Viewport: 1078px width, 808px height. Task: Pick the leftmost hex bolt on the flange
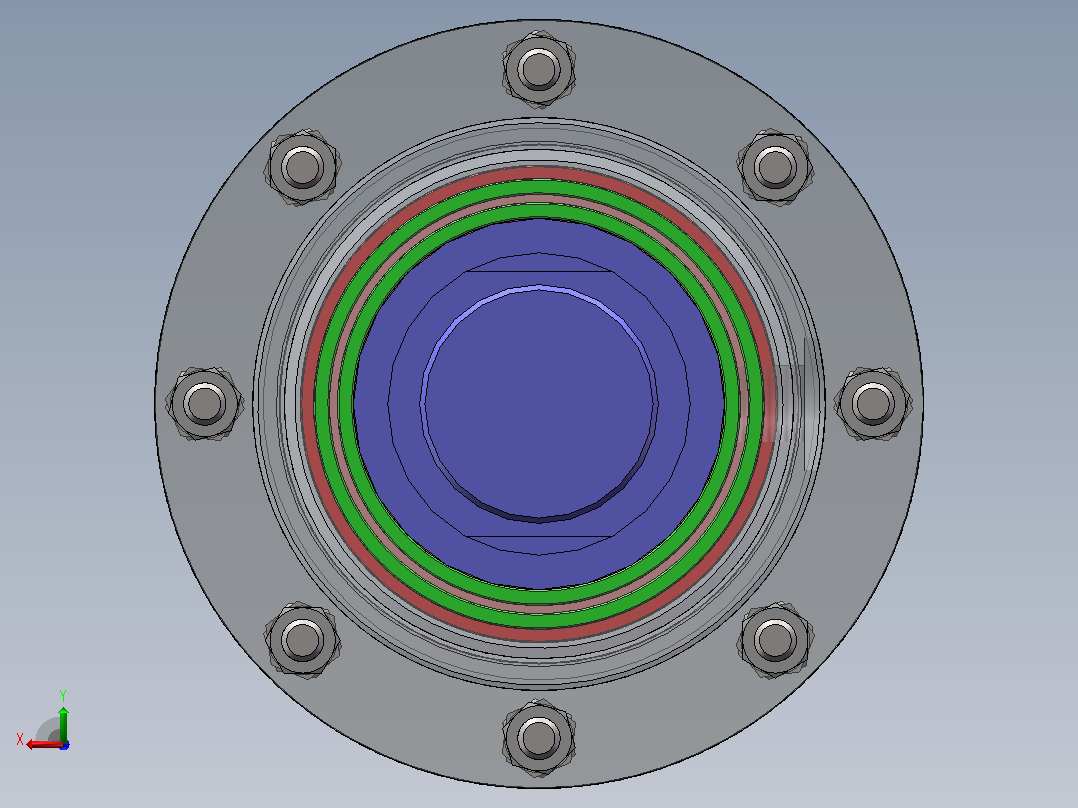click(x=204, y=403)
